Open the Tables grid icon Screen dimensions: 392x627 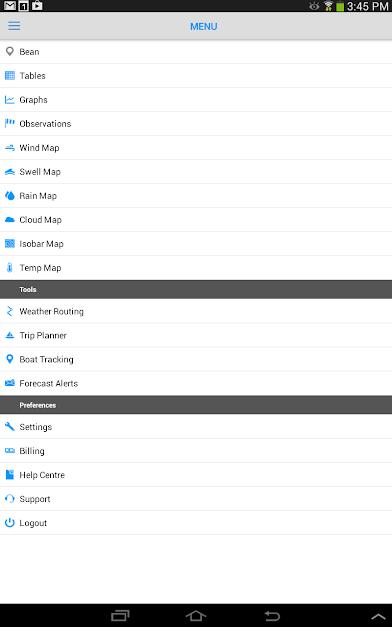10,75
